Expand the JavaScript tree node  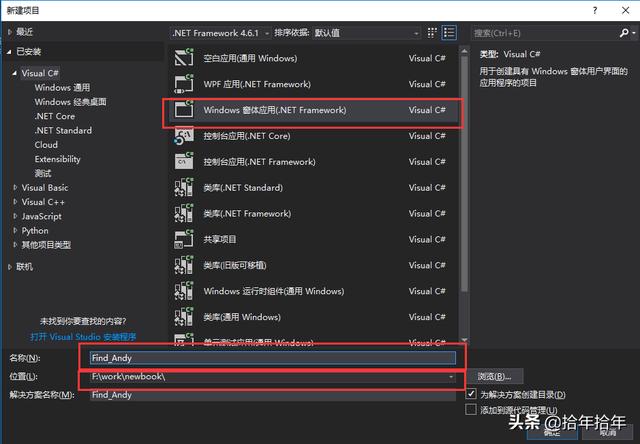tap(15, 216)
